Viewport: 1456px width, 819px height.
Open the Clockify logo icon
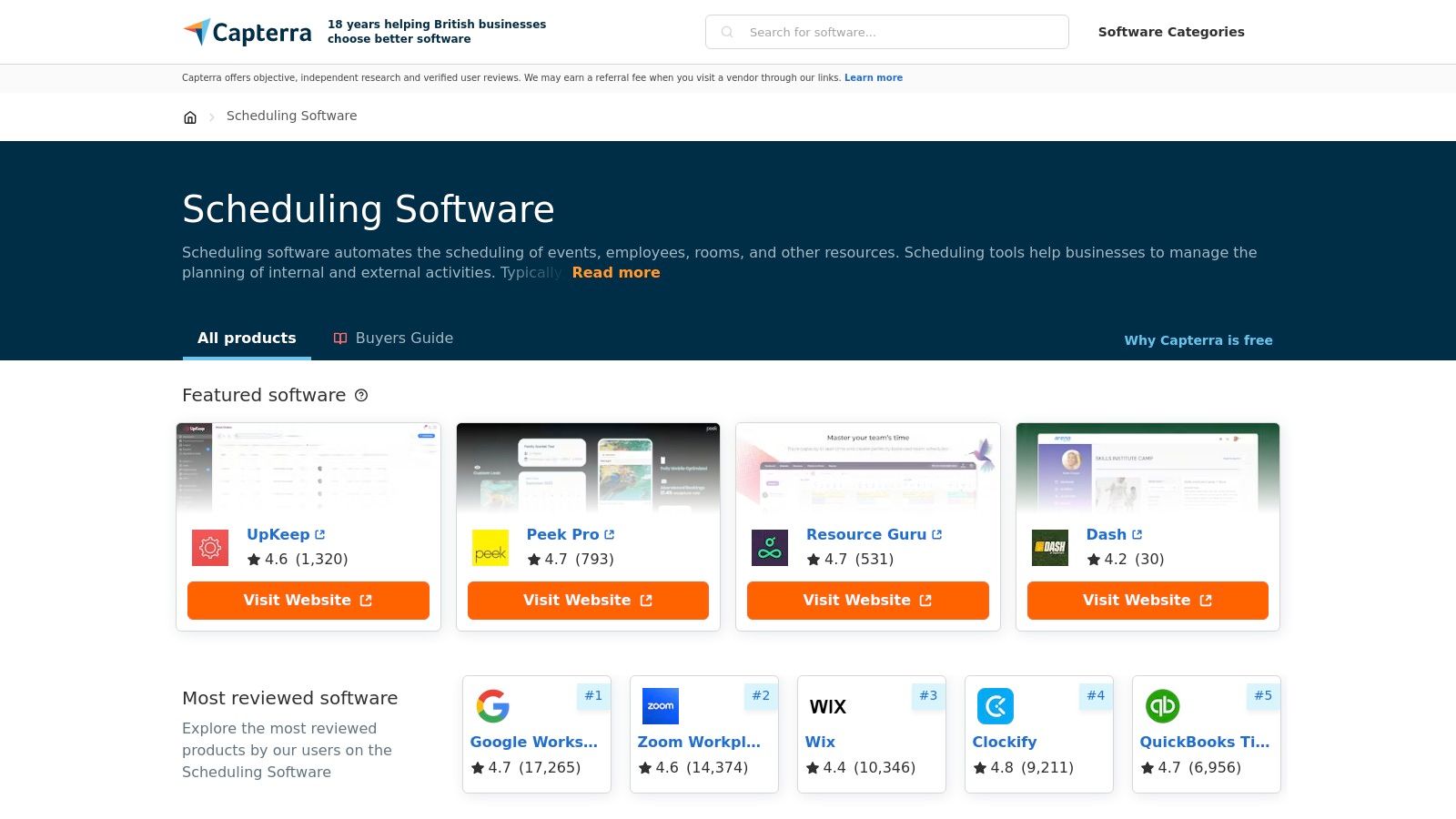click(995, 706)
